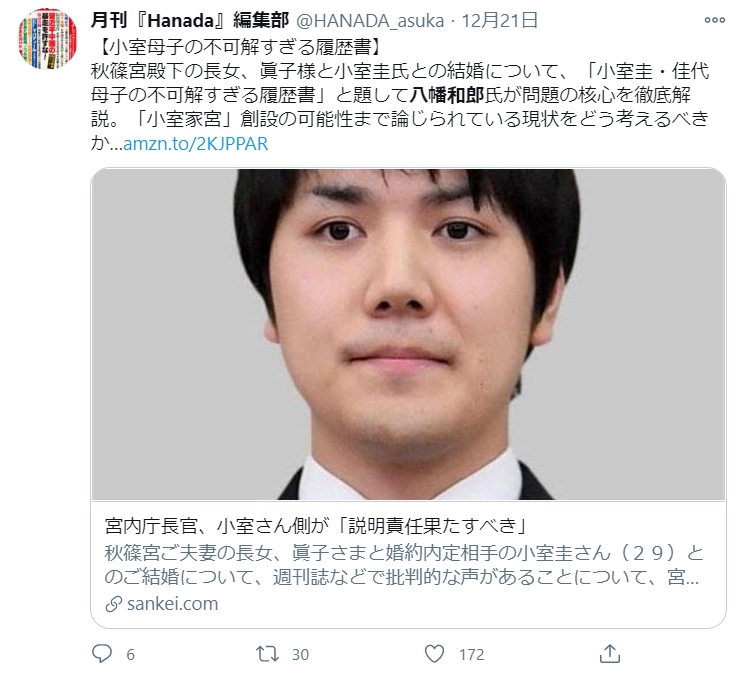Click the article card portrait image
Viewport: 739px width, 677px height.
click(408, 334)
